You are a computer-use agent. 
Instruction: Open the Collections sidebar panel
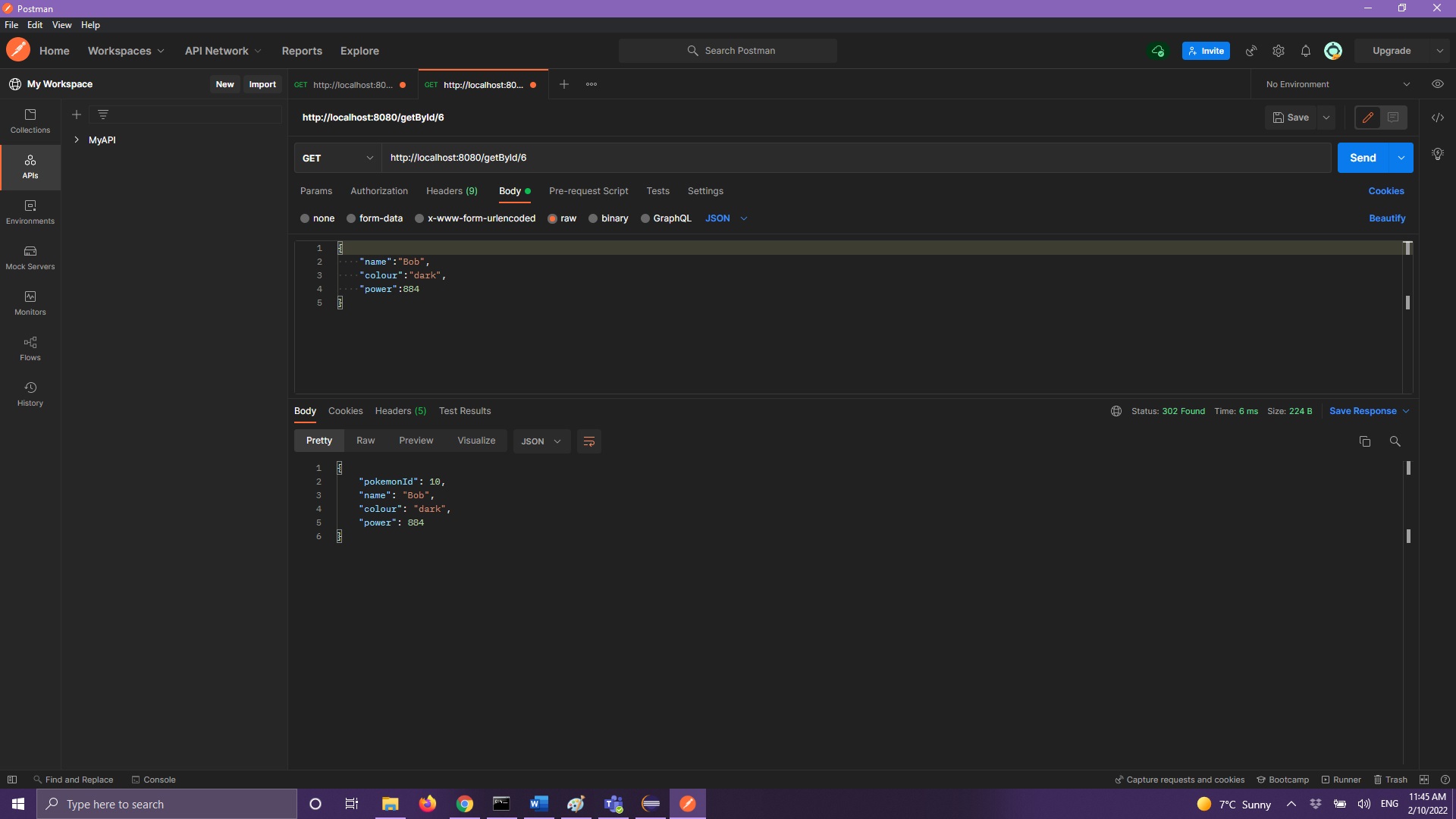30,121
